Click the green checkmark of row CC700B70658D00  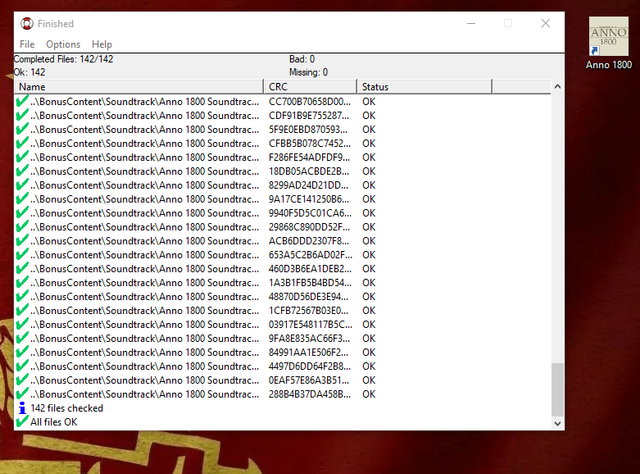click(22, 101)
